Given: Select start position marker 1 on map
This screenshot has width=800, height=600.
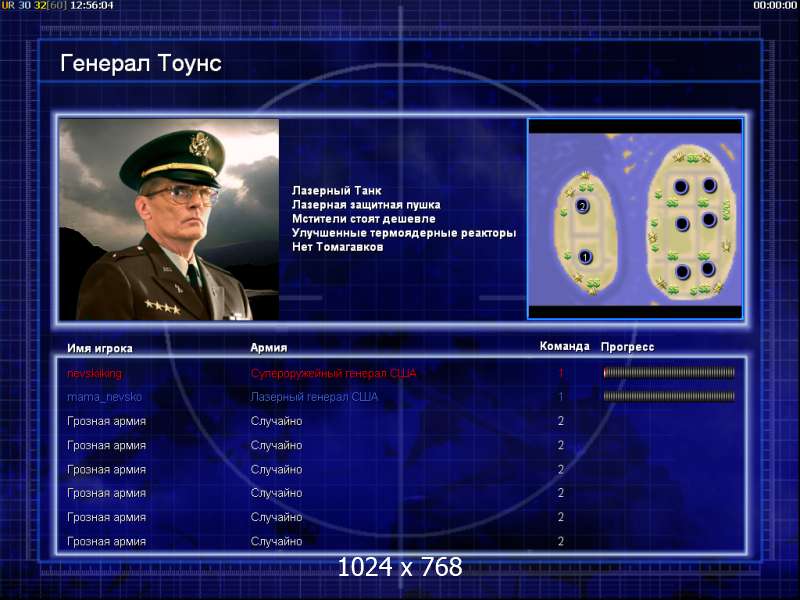Looking at the screenshot, I should 585,257.
